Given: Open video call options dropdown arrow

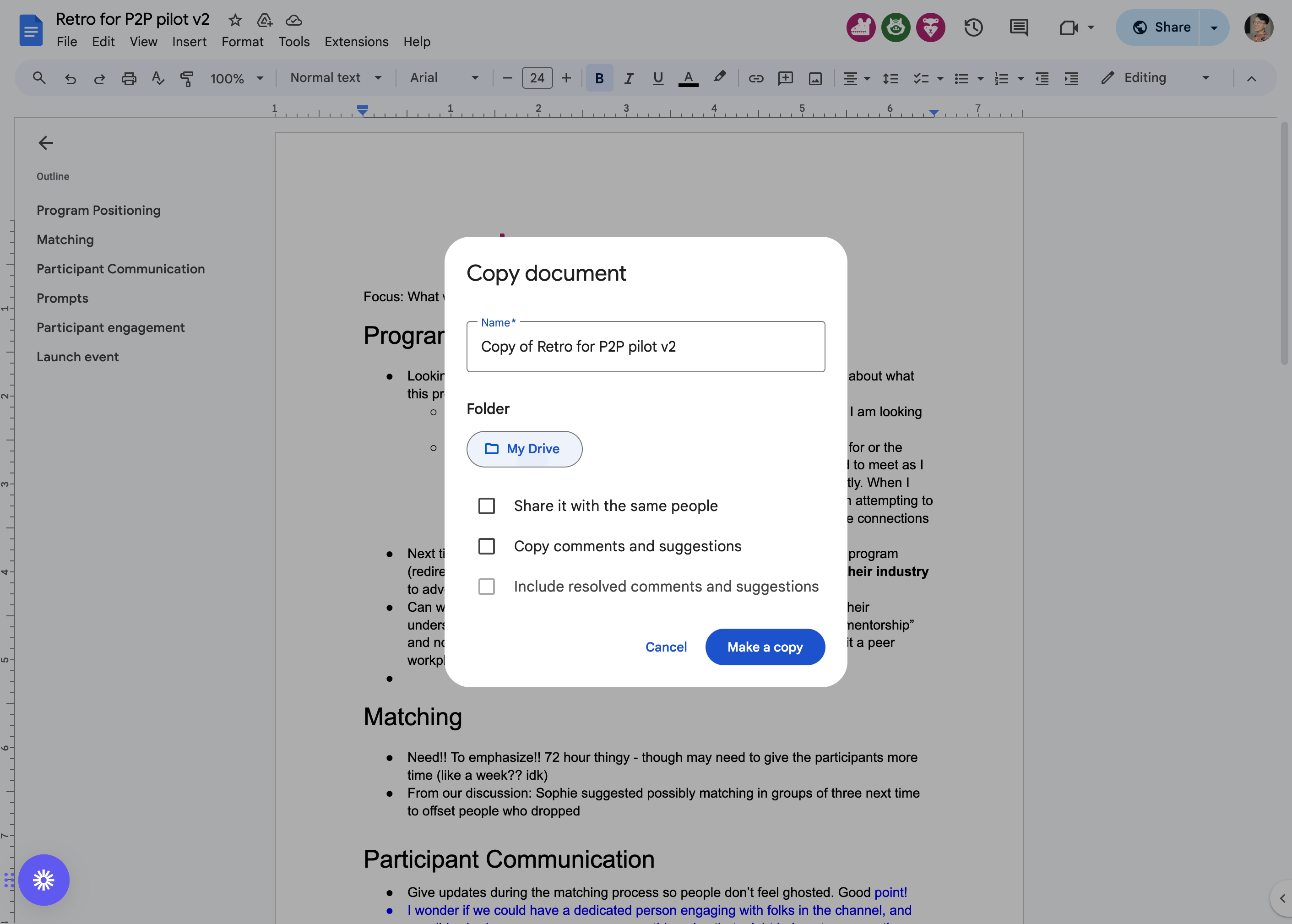Looking at the screenshot, I should click(1091, 27).
